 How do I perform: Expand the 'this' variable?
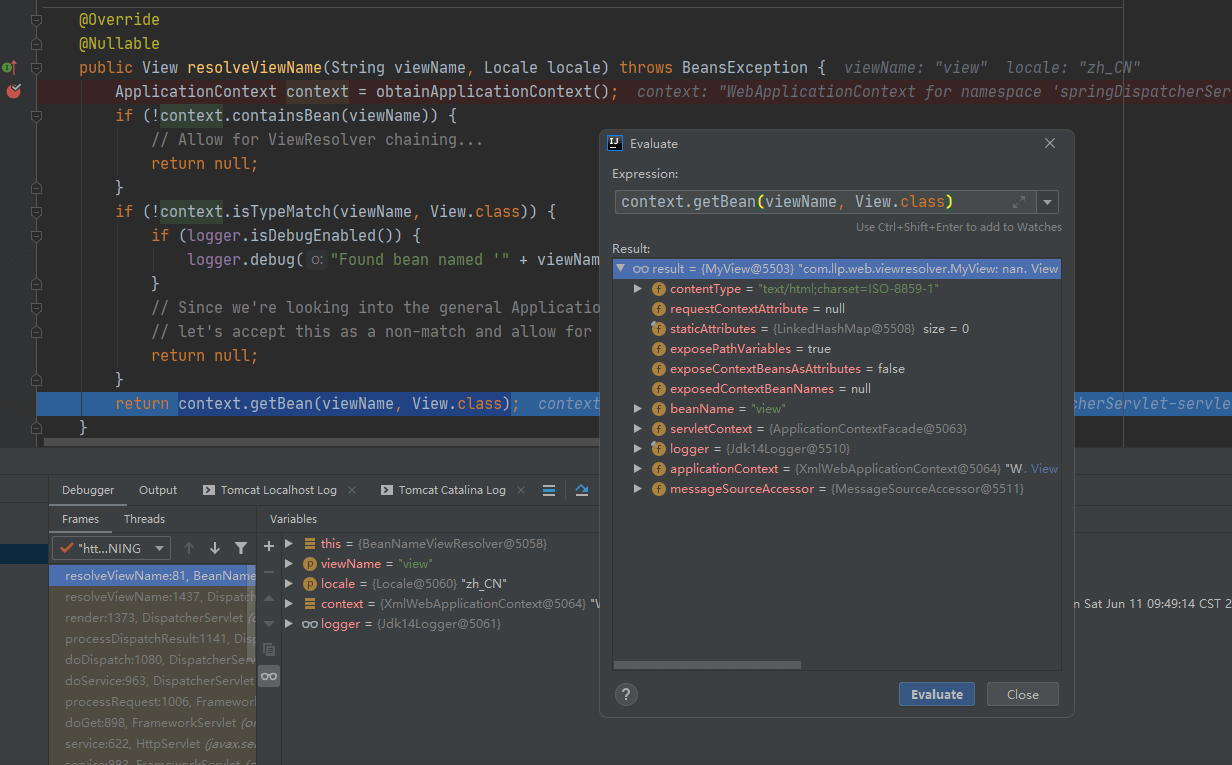pyautogui.click(x=289, y=543)
